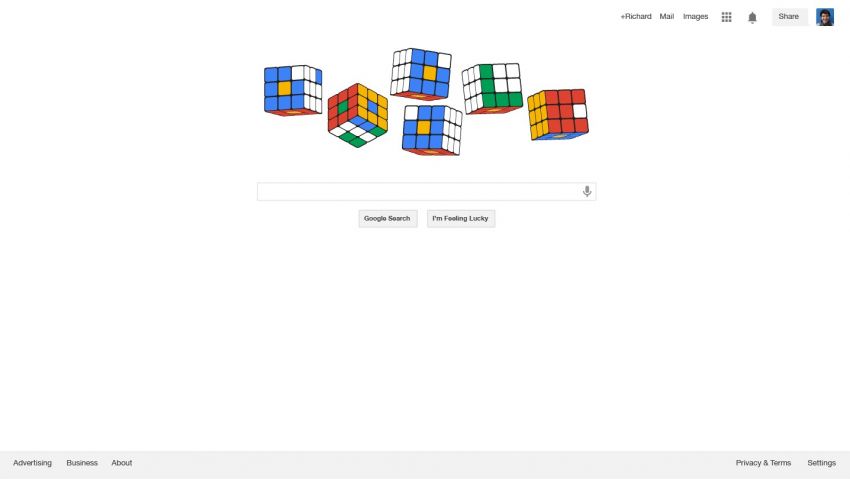
Task: Click the leftmost blue Rubik's cube
Action: [292, 90]
